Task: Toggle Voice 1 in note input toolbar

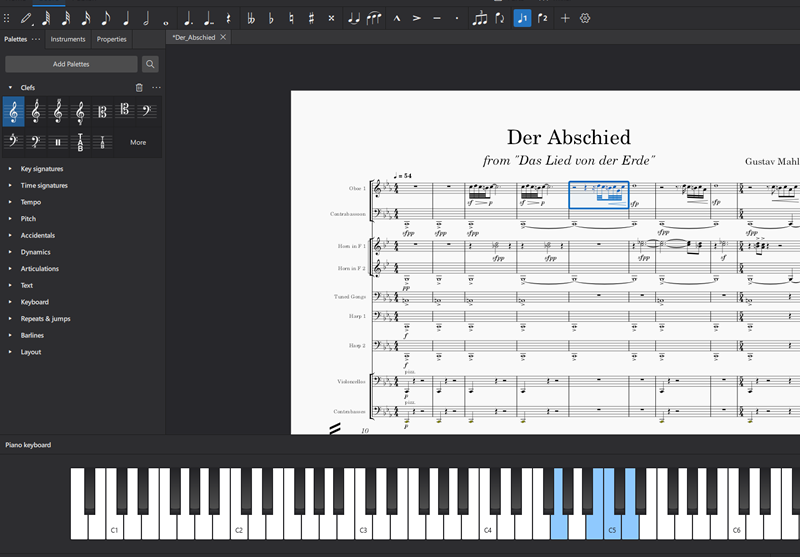Action: [522, 18]
